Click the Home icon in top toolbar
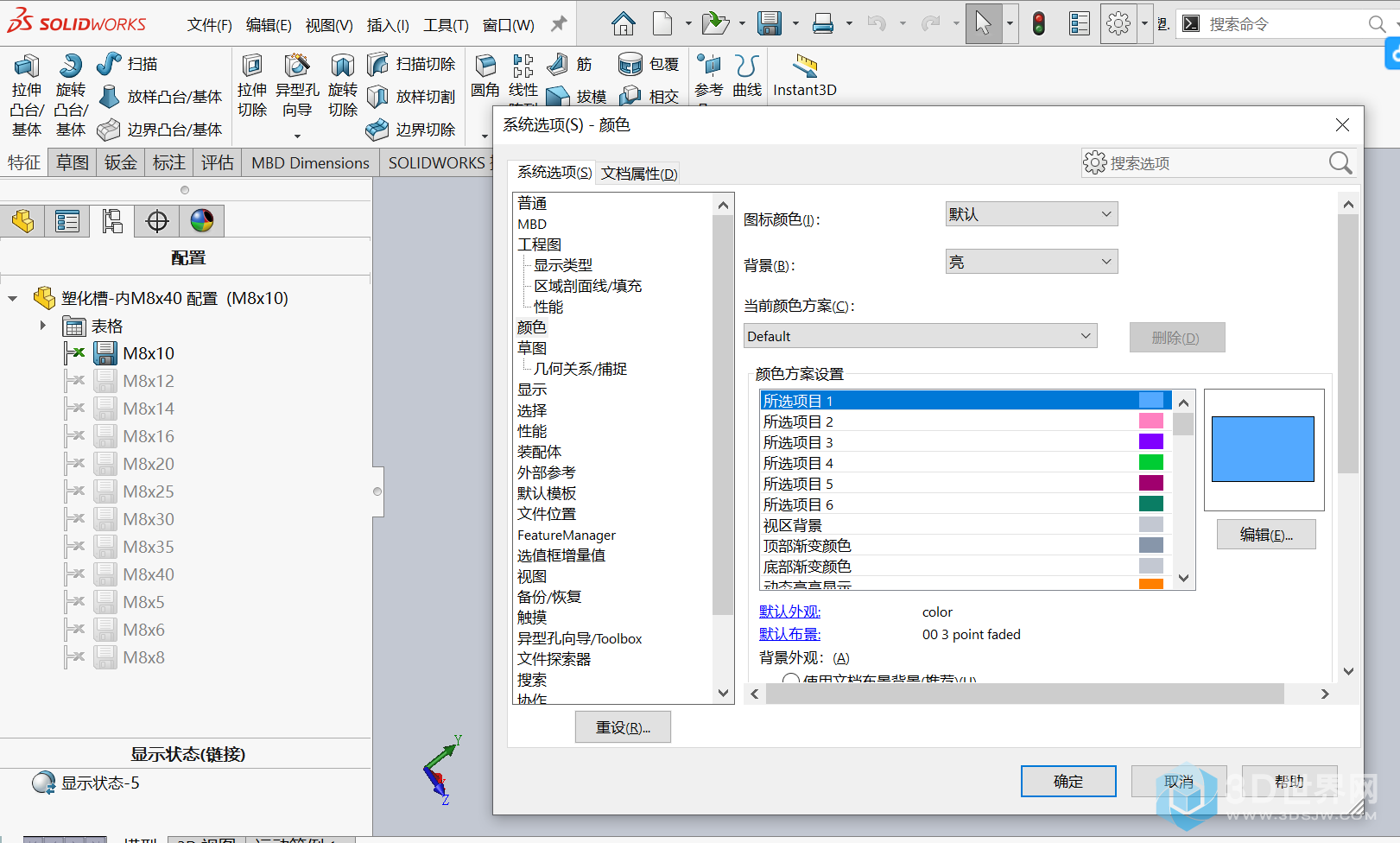Image resolution: width=1400 pixels, height=843 pixels. point(623,23)
